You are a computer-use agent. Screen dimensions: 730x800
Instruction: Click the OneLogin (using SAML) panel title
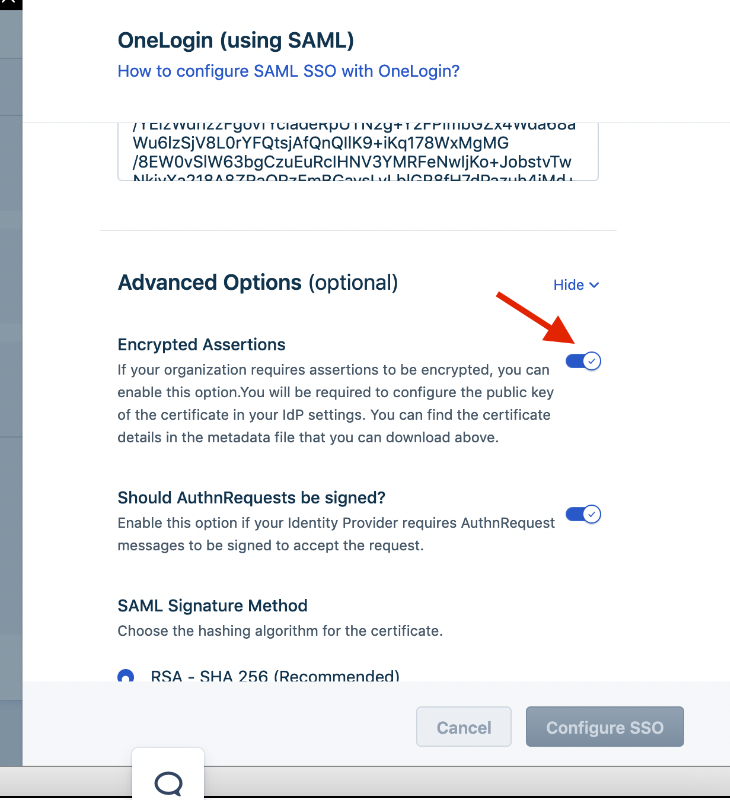click(236, 40)
